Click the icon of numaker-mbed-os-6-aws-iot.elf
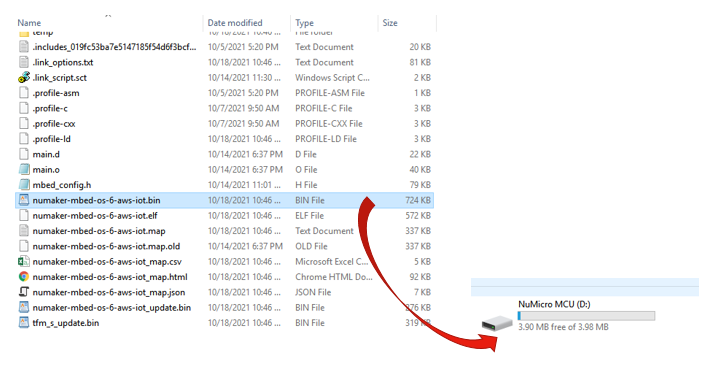 tap(24, 215)
